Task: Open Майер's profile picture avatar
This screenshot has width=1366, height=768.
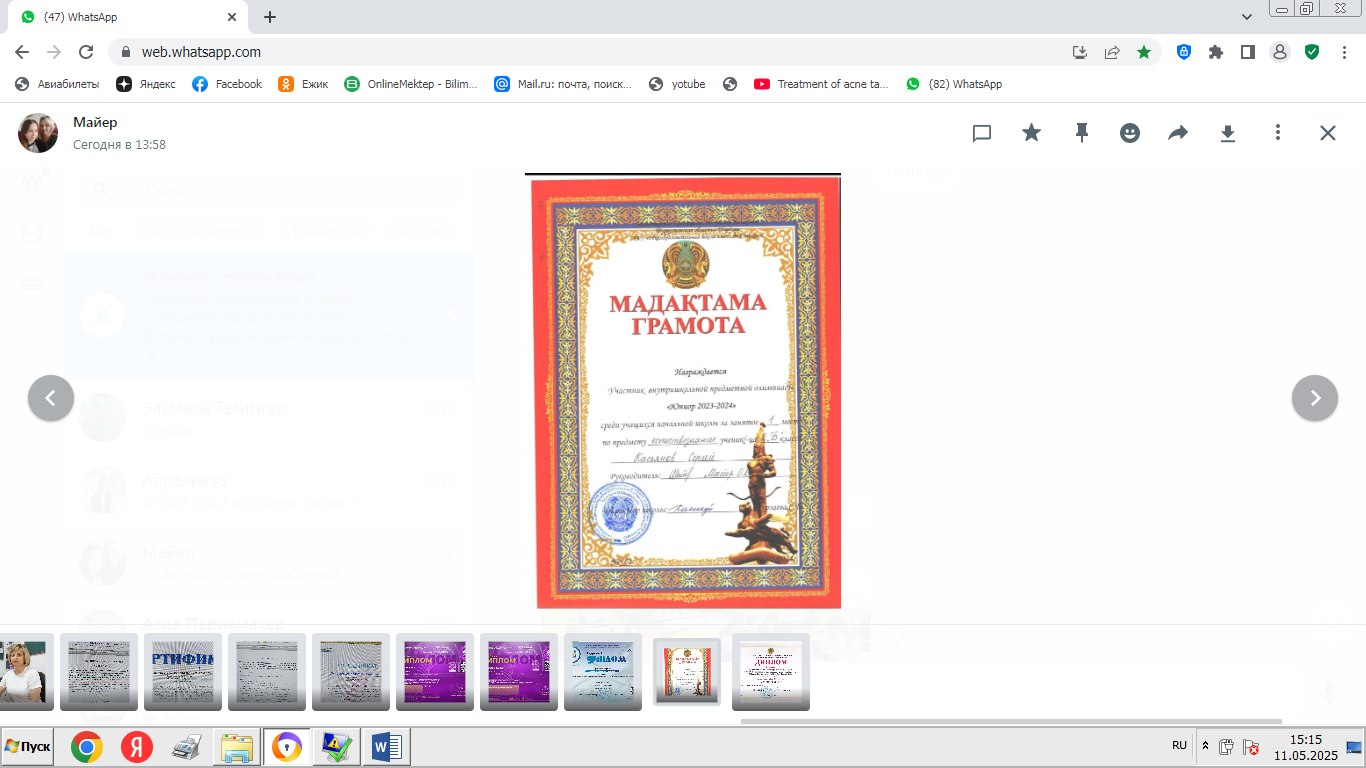Action: (38, 133)
